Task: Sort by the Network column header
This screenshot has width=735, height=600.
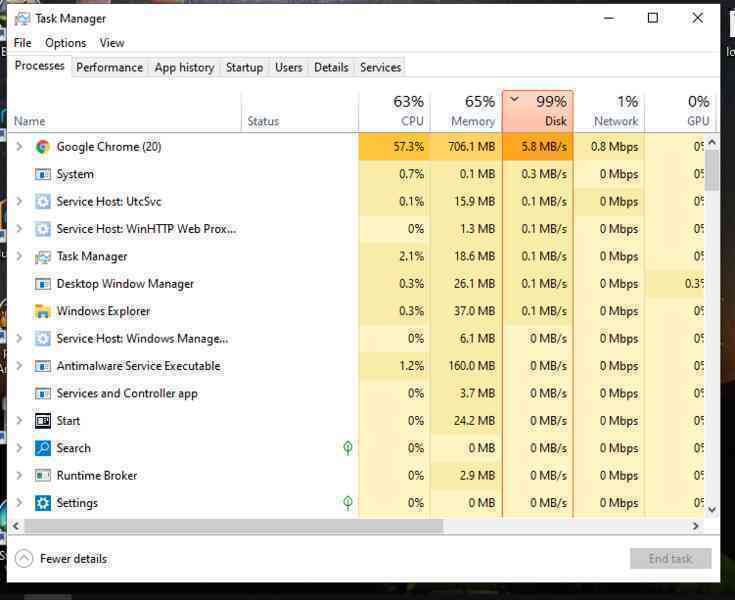Action: (609, 112)
